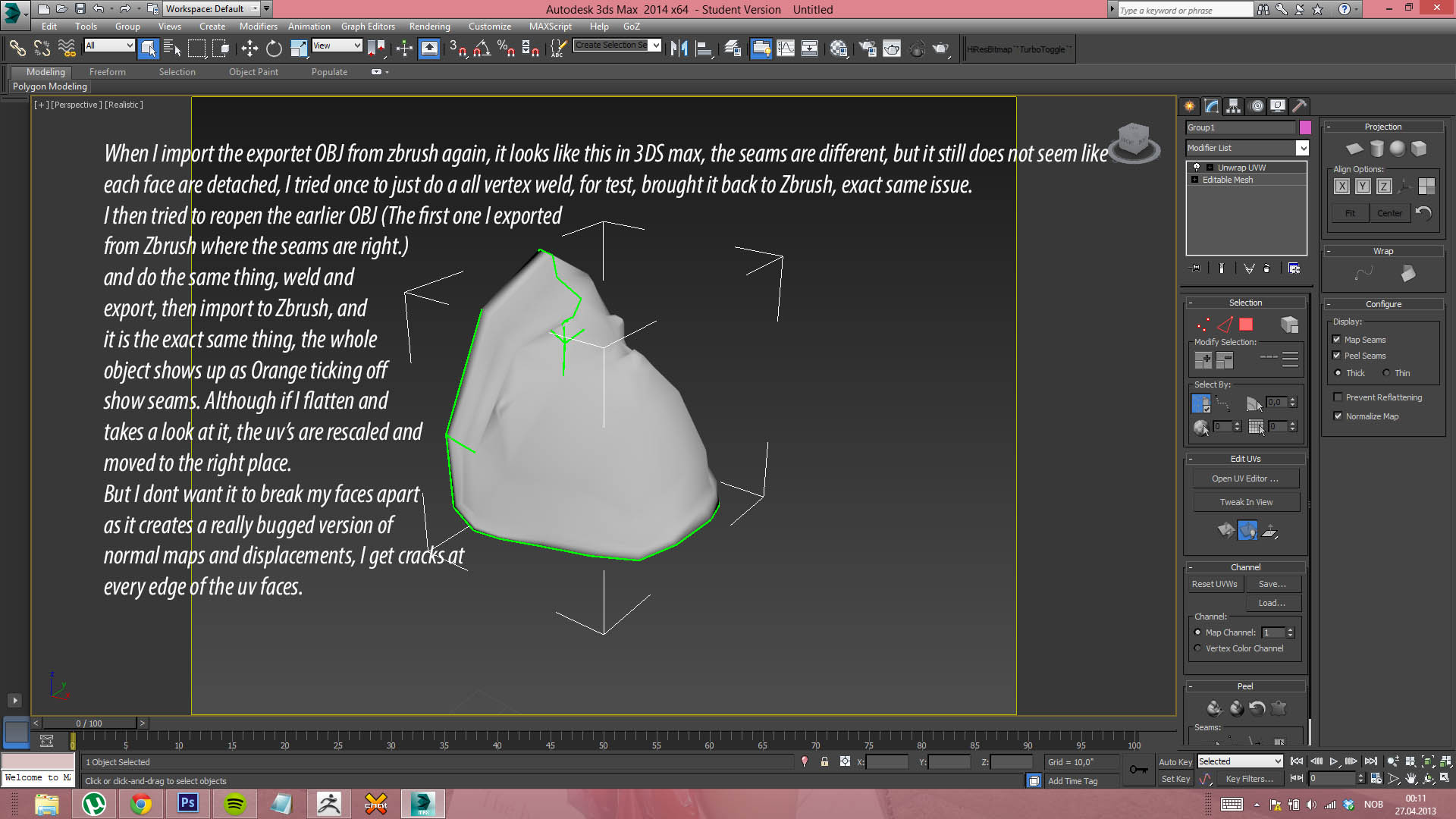Switch to the Hierarchy command panel
This screenshot has width=1456, height=819.
tap(1234, 106)
